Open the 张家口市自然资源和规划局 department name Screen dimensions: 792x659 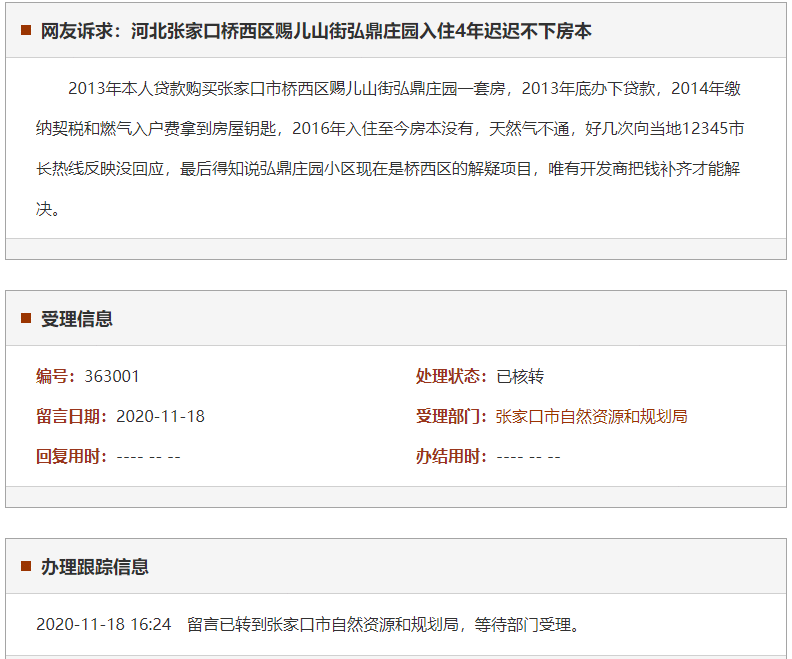(x=591, y=416)
